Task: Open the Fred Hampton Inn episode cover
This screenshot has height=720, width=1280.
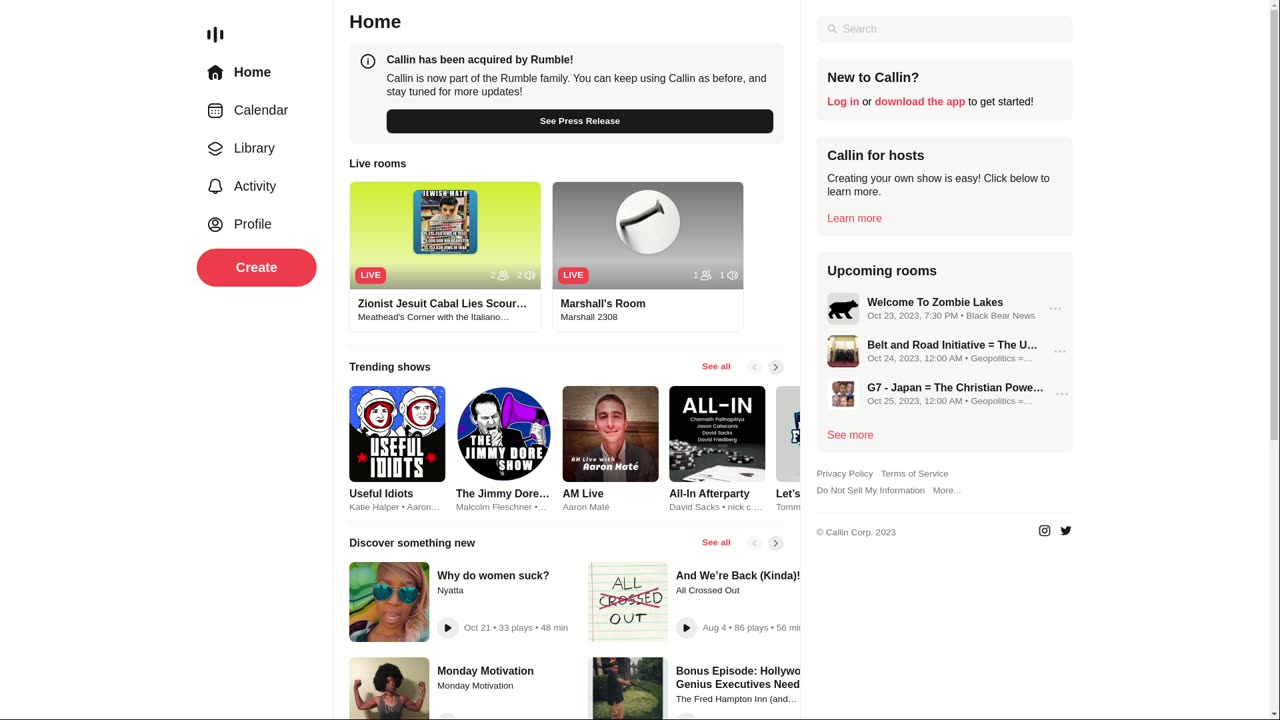Action: (628, 688)
